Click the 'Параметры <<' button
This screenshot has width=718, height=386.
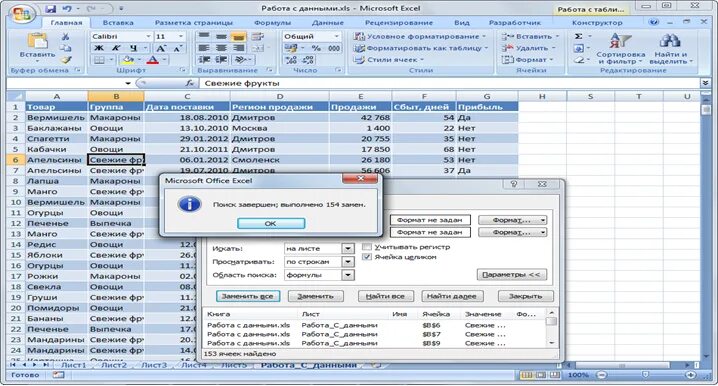[511, 275]
